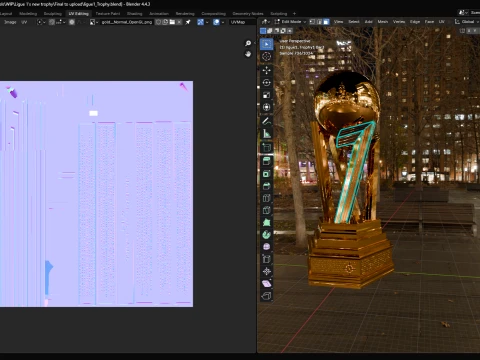Select the Cursor tool
The height and width of the screenshot is (360, 480).
pos(266,57)
